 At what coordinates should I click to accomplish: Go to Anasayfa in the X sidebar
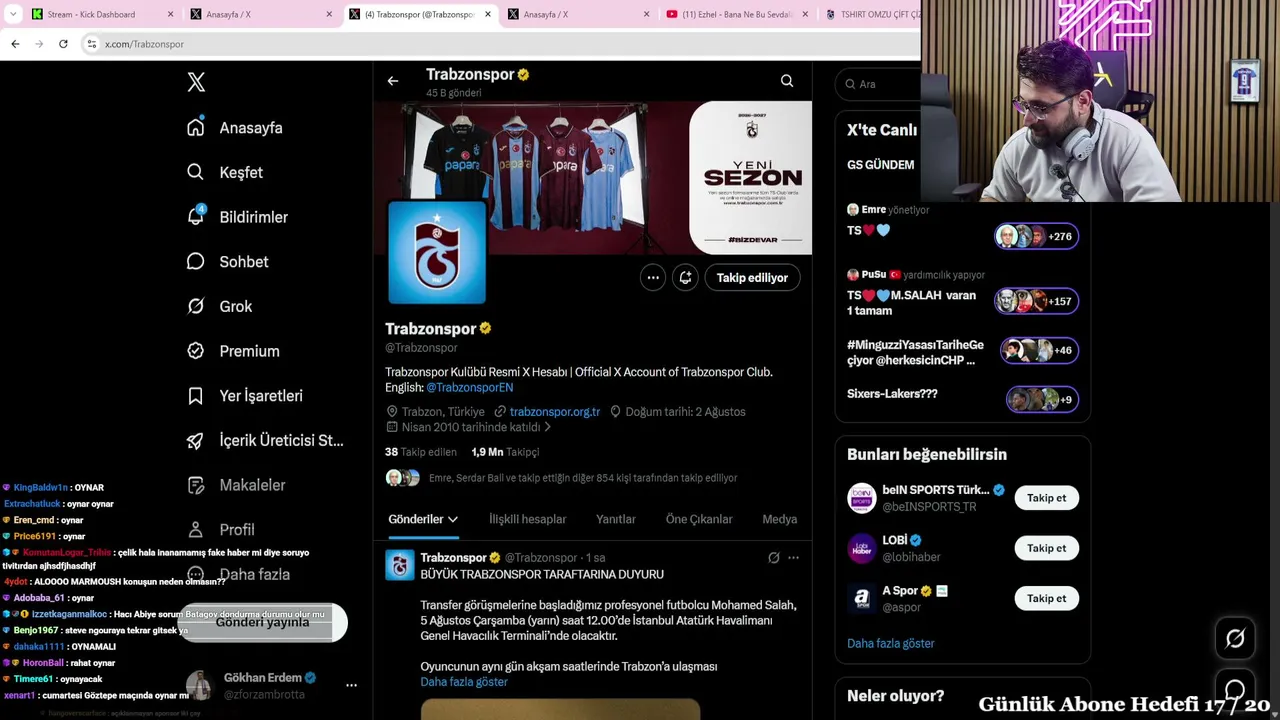tap(235, 128)
